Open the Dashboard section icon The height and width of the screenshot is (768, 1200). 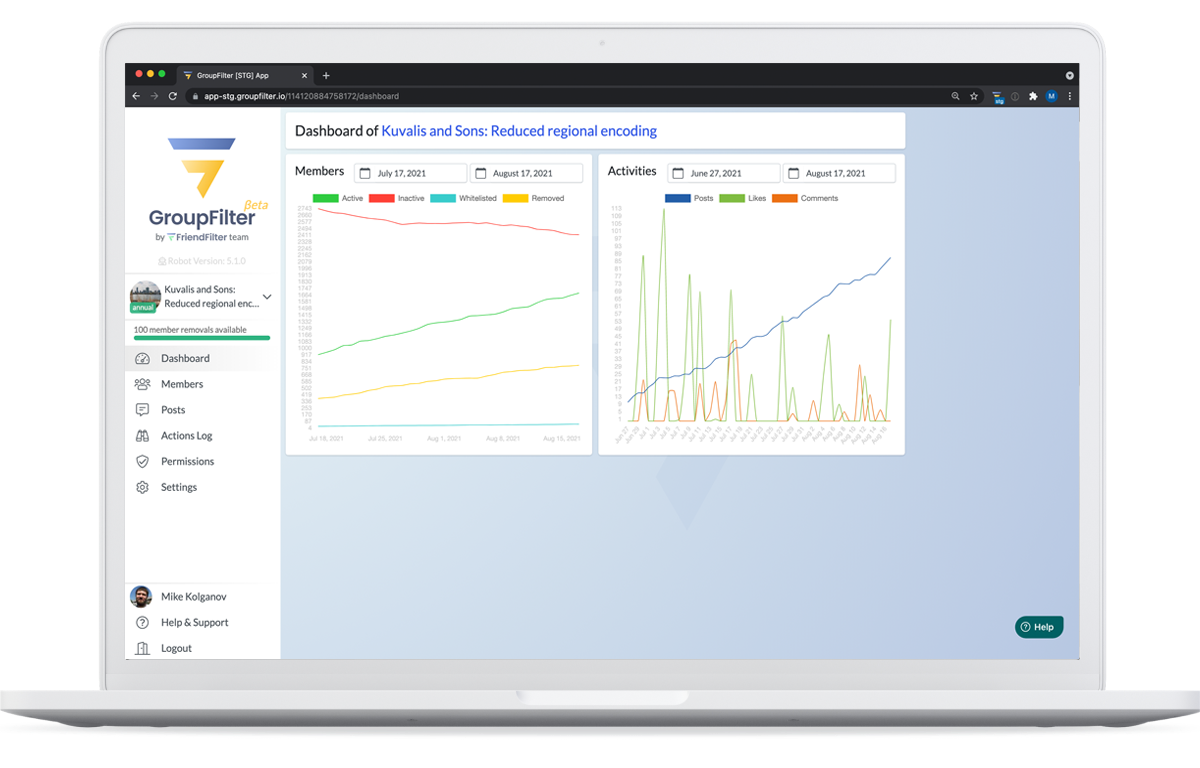141,357
